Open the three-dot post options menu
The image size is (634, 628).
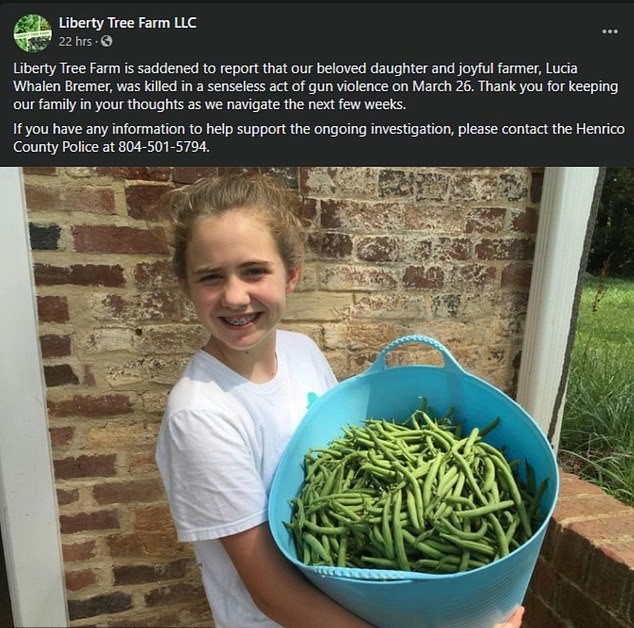click(609, 31)
